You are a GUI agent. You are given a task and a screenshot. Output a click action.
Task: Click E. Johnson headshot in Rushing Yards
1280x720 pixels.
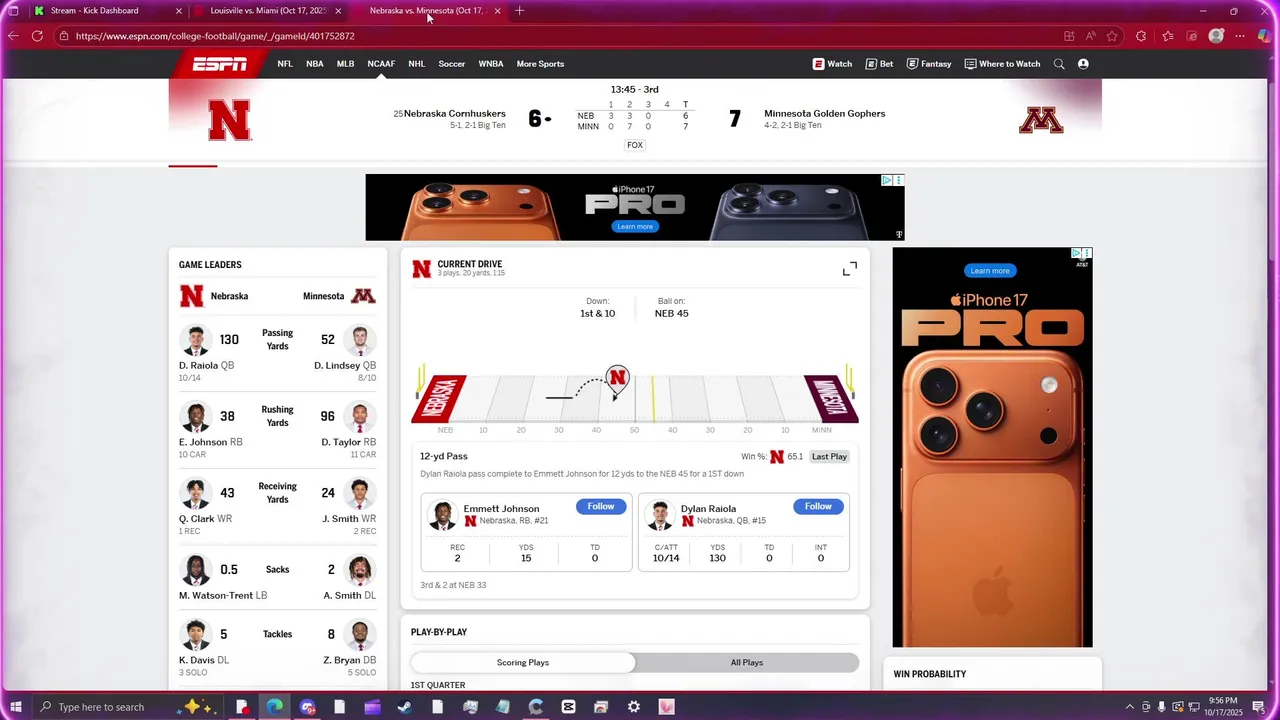coord(195,417)
